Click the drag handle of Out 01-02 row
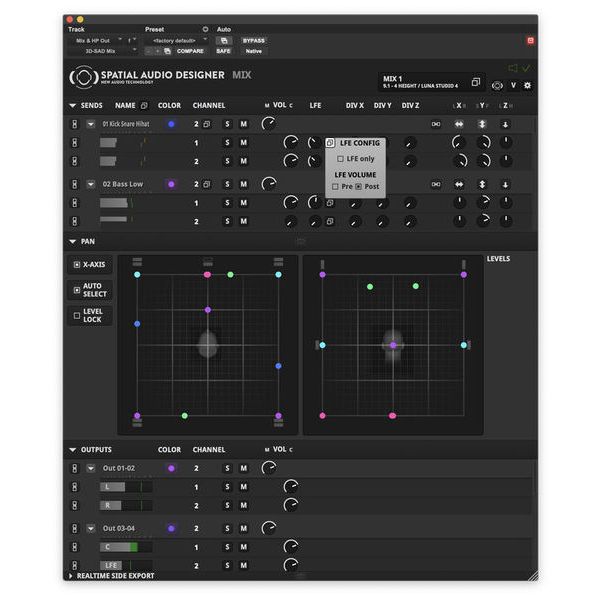 pos(75,468)
